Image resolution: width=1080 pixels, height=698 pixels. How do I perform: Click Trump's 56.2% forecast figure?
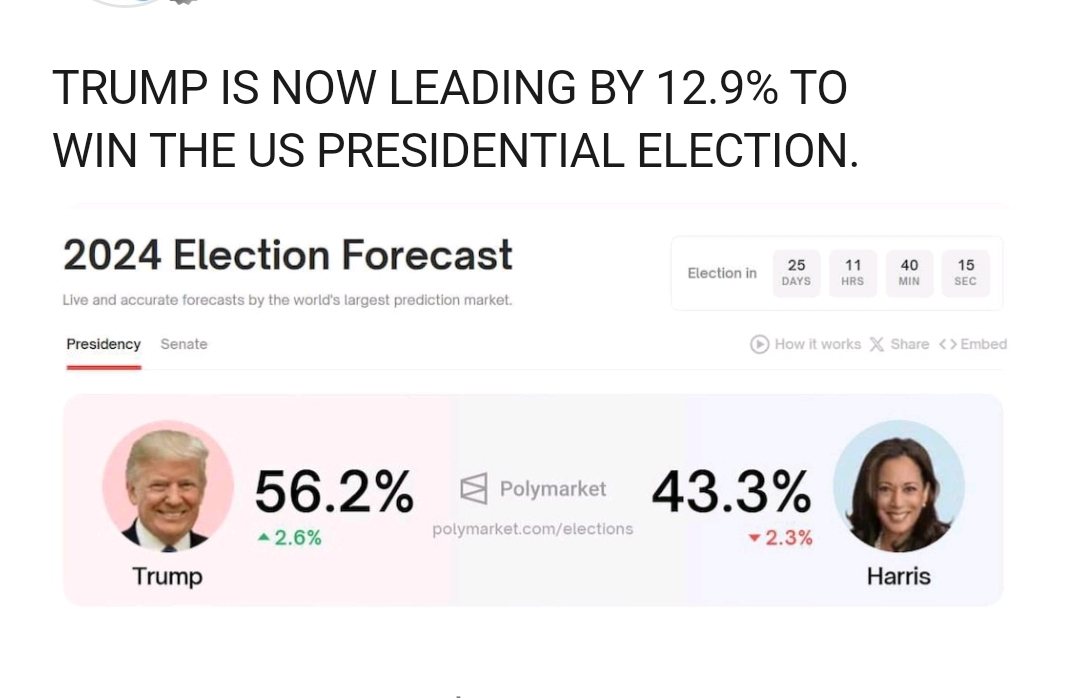click(333, 491)
